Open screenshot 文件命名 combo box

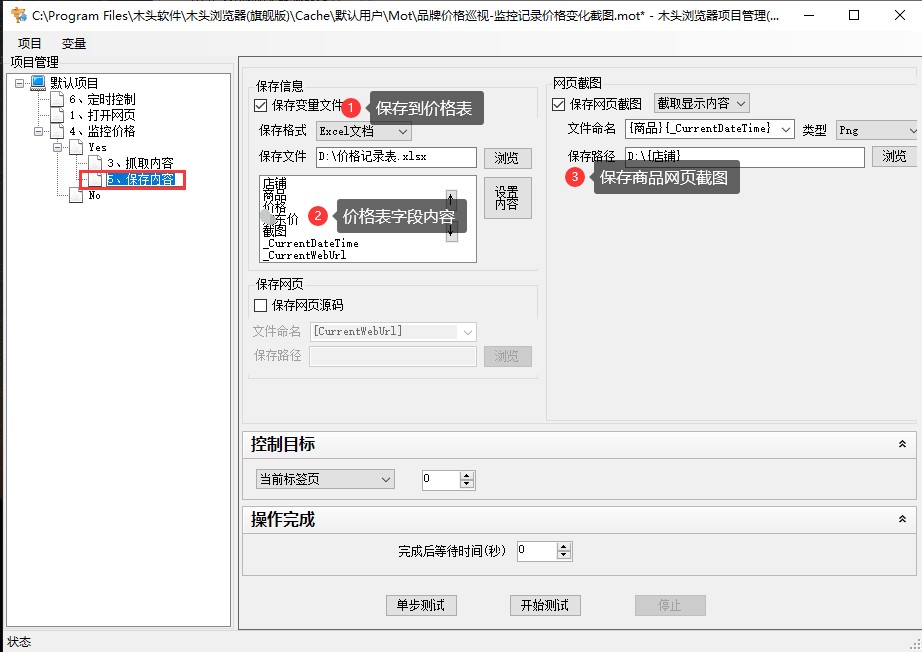point(710,129)
